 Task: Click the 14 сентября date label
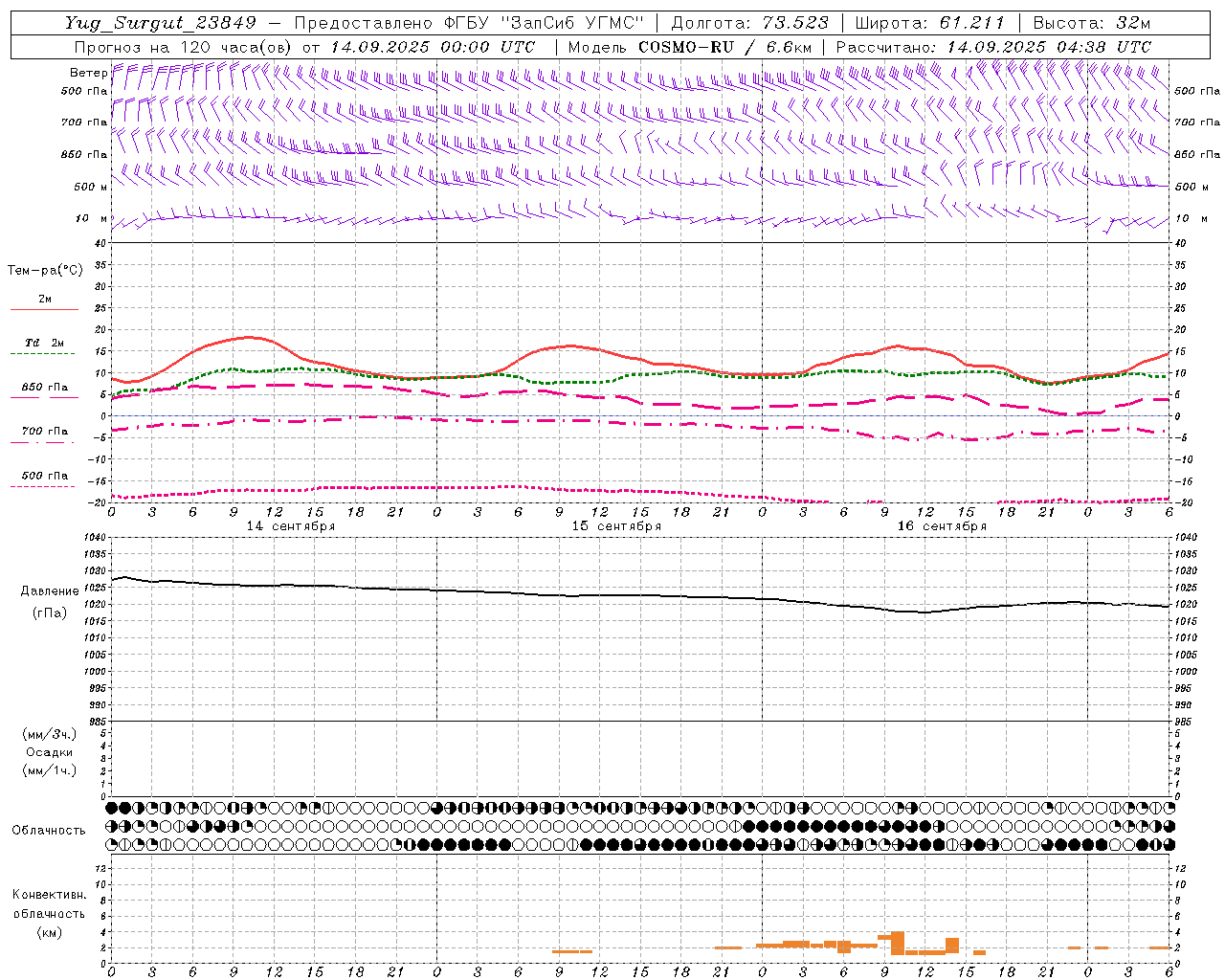point(291,526)
